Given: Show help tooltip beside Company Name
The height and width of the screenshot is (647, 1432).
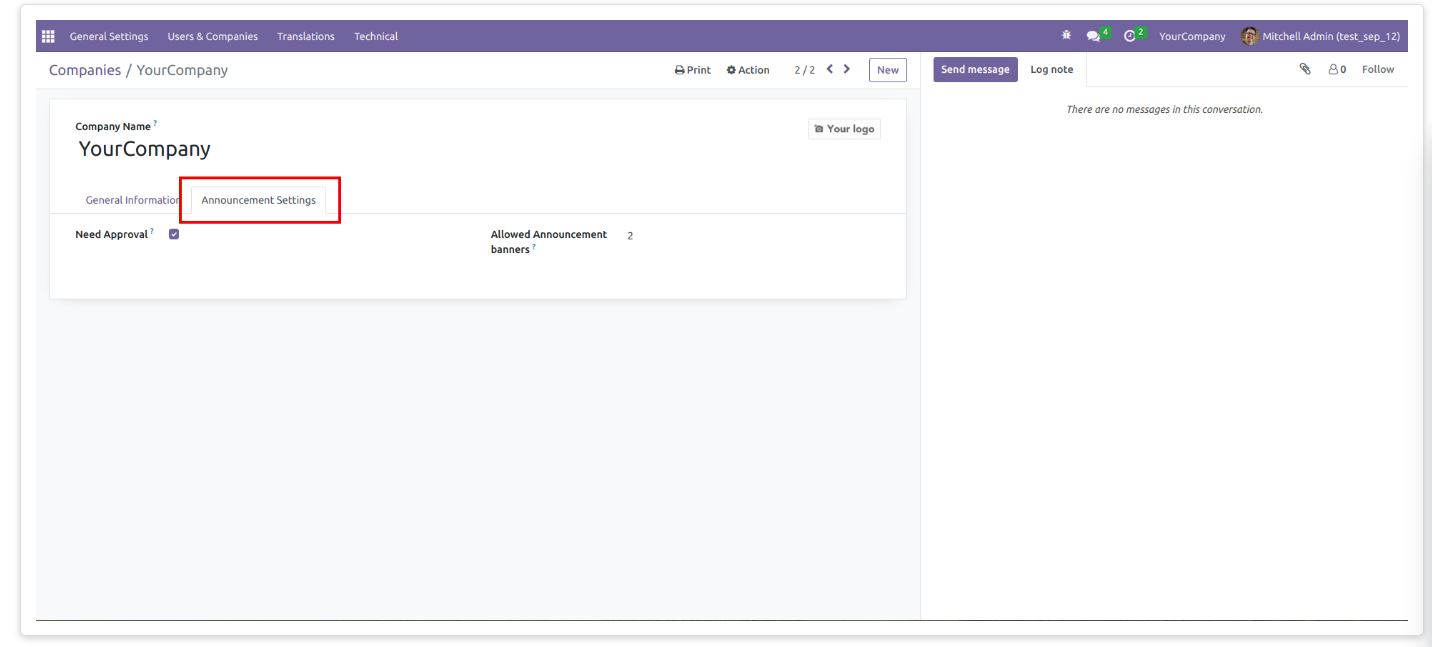Looking at the screenshot, I should tap(155, 124).
